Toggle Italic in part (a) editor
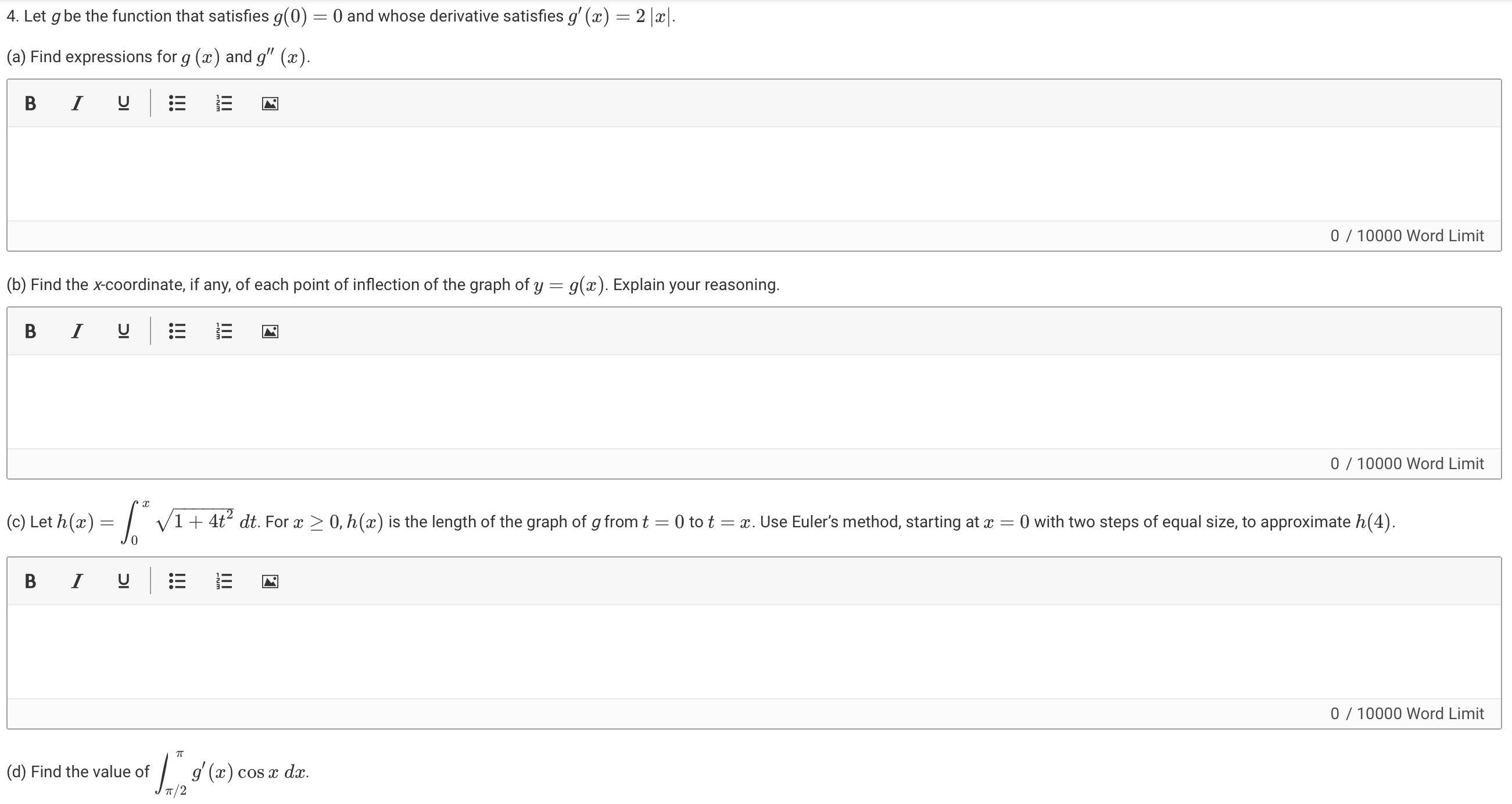Viewport: 1512px width, 804px height. pos(76,103)
